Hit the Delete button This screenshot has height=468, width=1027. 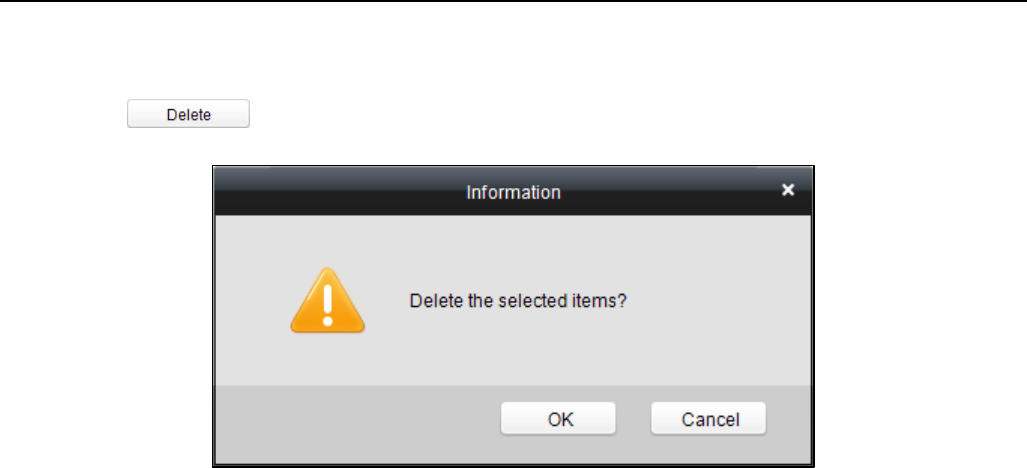[x=188, y=114]
